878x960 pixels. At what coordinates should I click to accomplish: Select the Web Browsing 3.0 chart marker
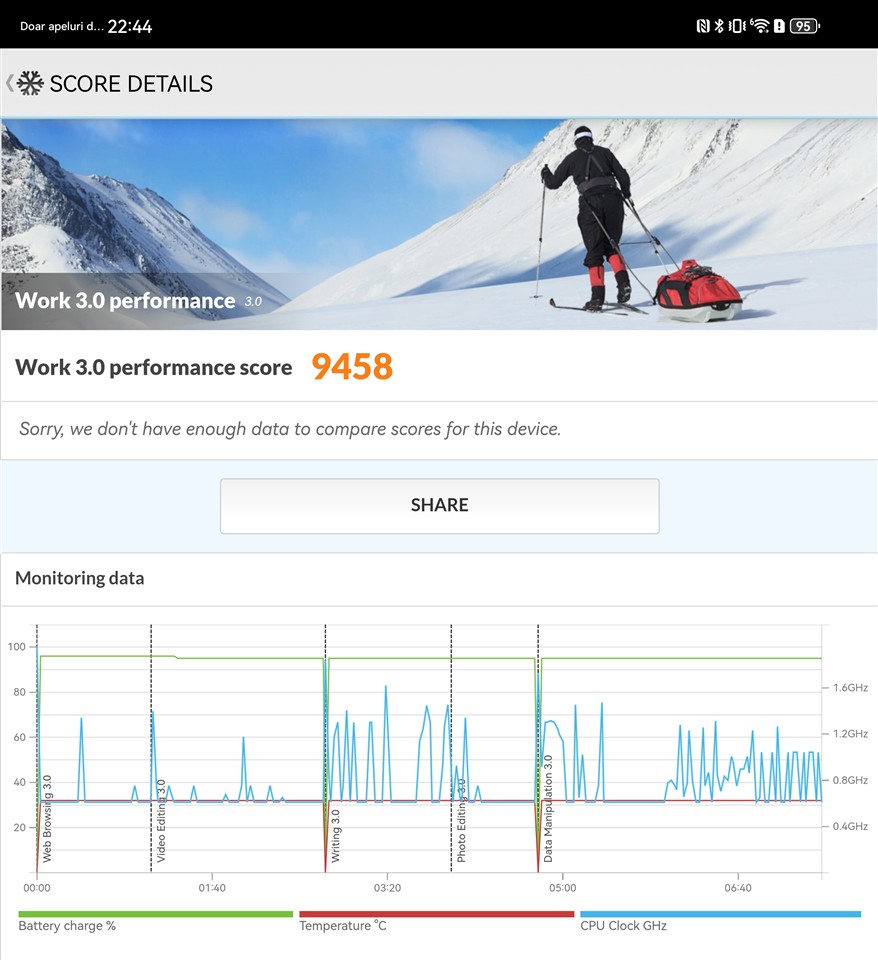coord(47,819)
